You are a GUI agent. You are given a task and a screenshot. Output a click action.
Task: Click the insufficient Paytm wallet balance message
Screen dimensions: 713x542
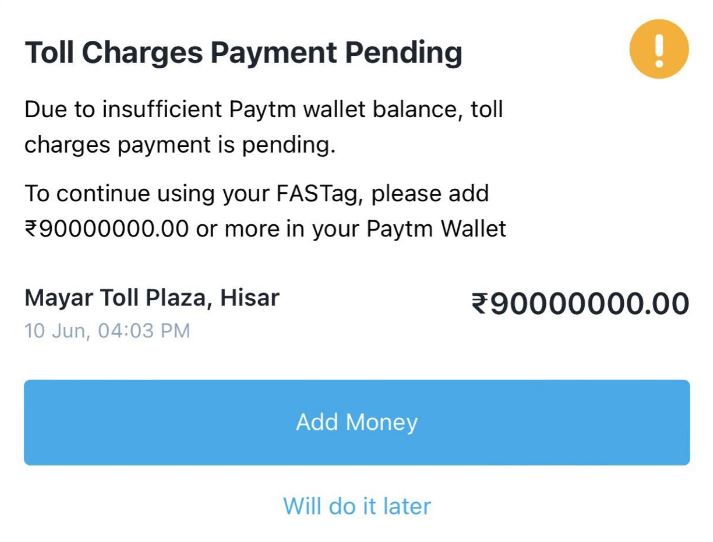[264, 127]
